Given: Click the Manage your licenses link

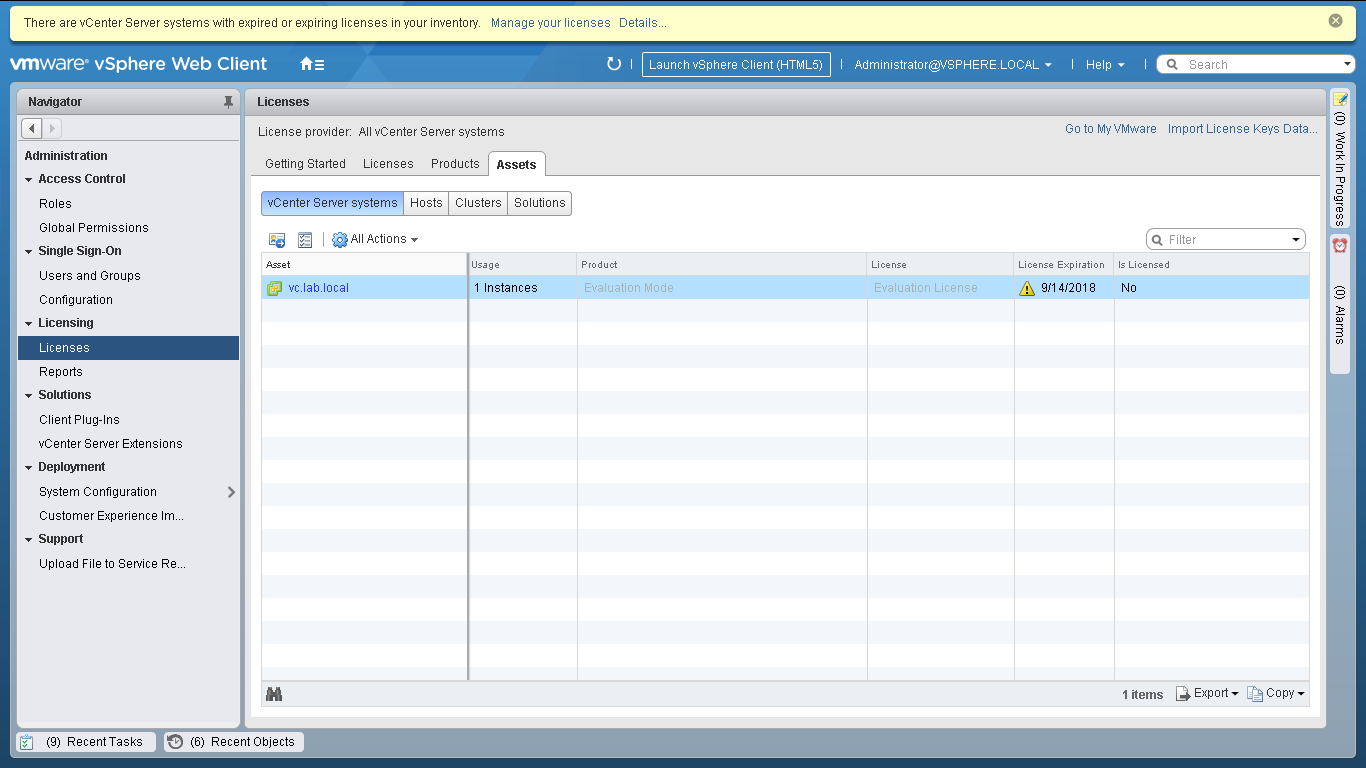Looking at the screenshot, I should (550, 22).
